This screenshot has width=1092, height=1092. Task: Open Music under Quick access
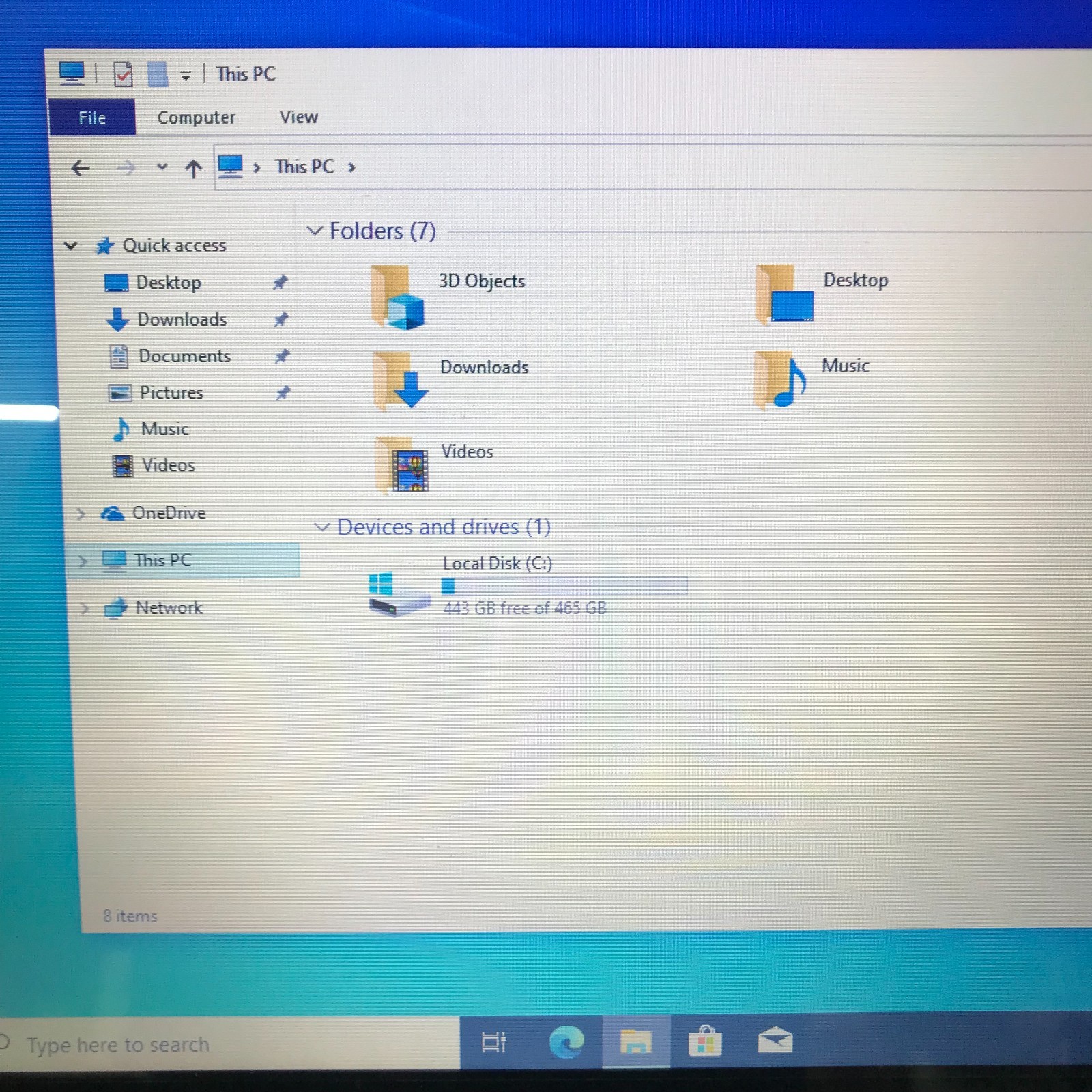click(x=164, y=429)
